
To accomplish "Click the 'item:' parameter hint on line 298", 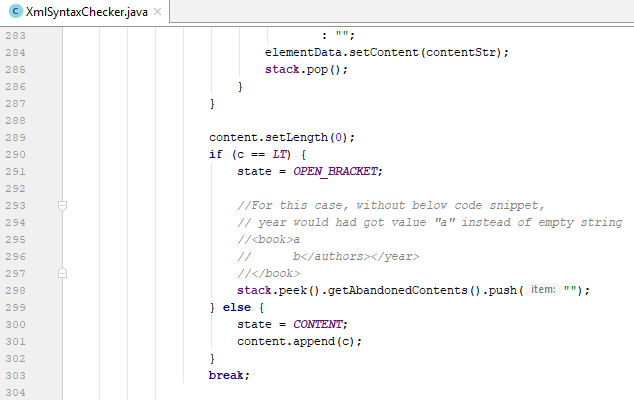I will click(x=543, y=290).
